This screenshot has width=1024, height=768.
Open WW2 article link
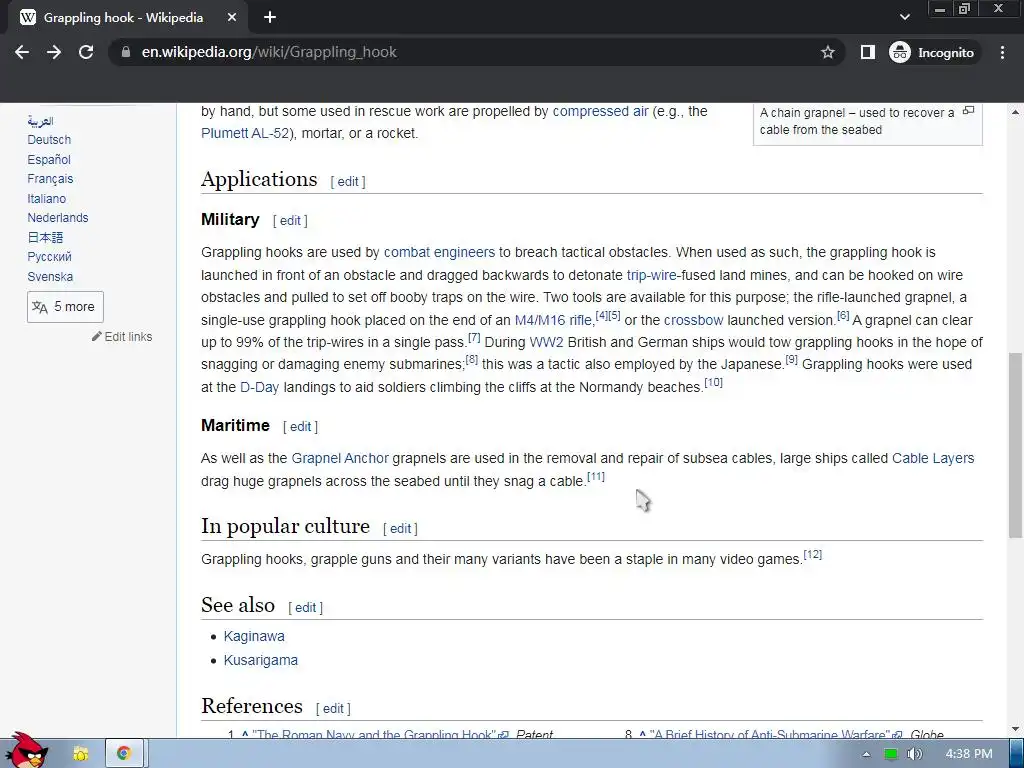point(547,342)
